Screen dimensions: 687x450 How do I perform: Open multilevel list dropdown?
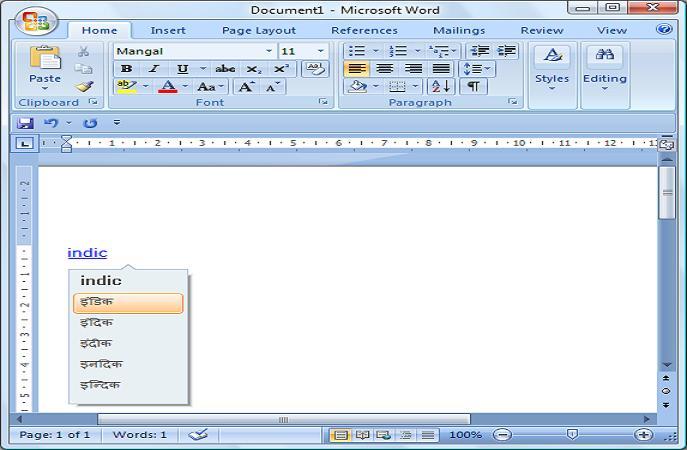454,51
